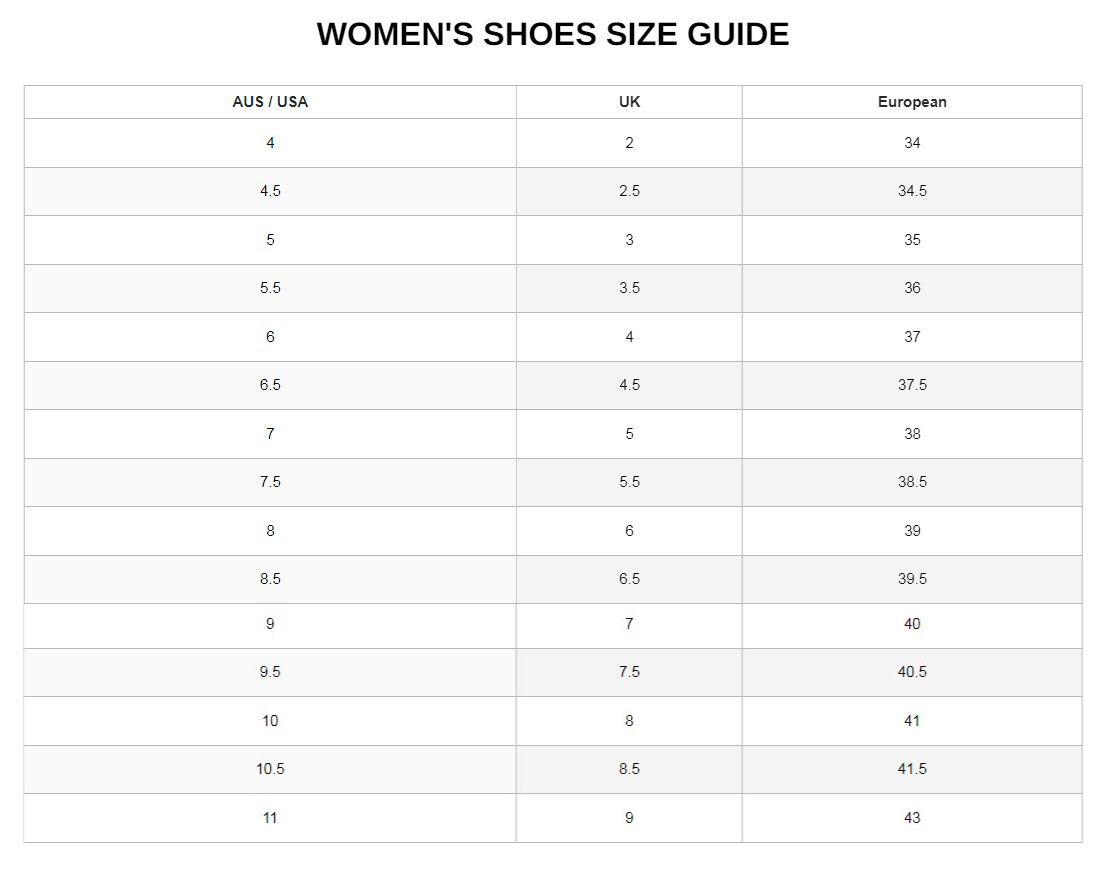Select the European size 43 cell
The image size is (1108, 875).
(x=912, y=818)
